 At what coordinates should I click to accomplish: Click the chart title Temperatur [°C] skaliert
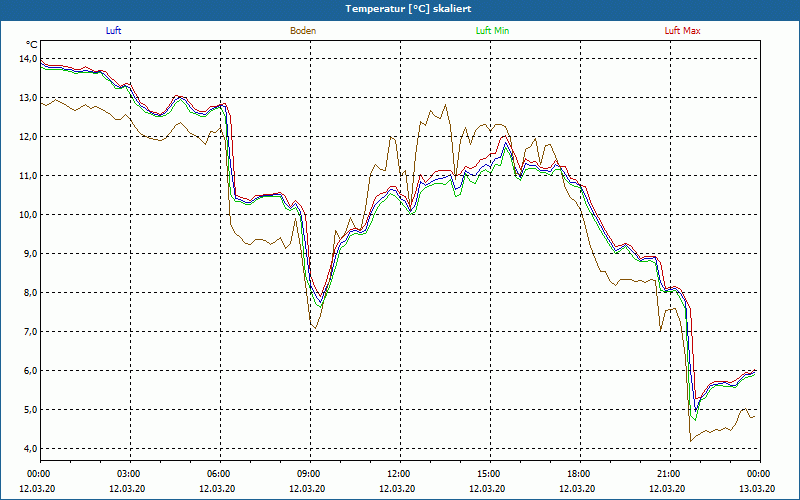tap(408, 9)
